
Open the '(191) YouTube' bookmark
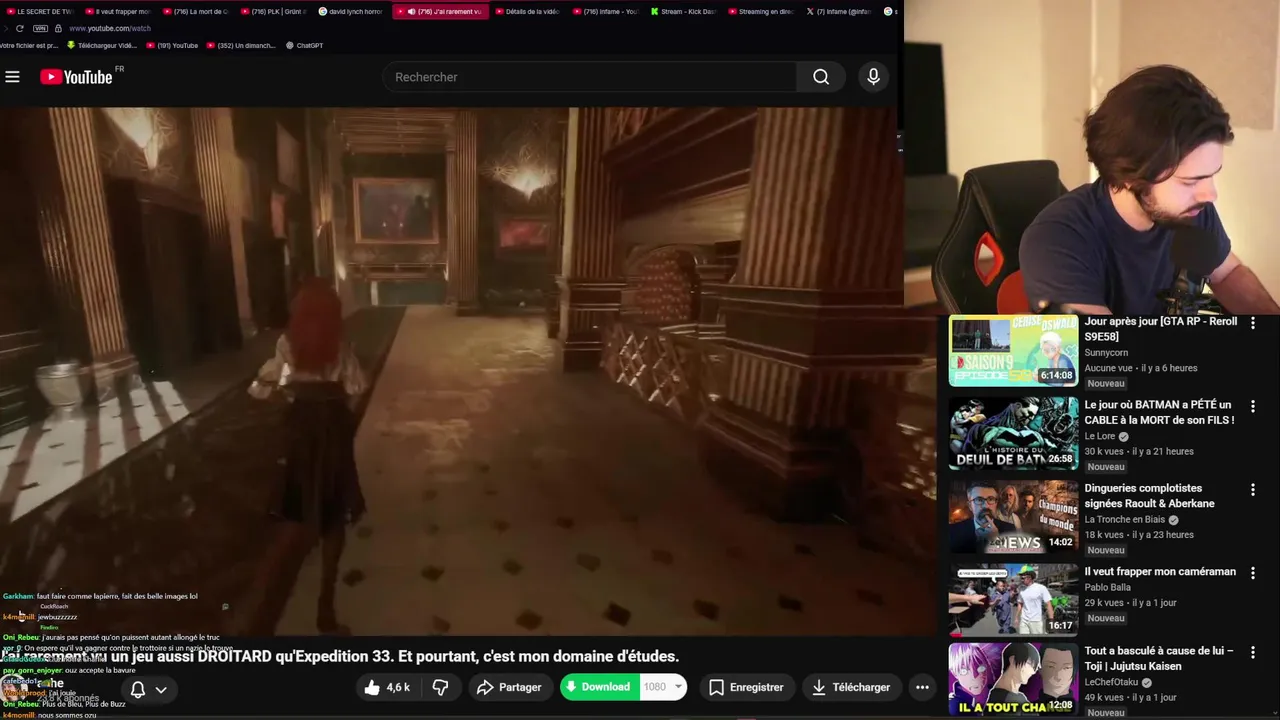click(x=172, y=45)
